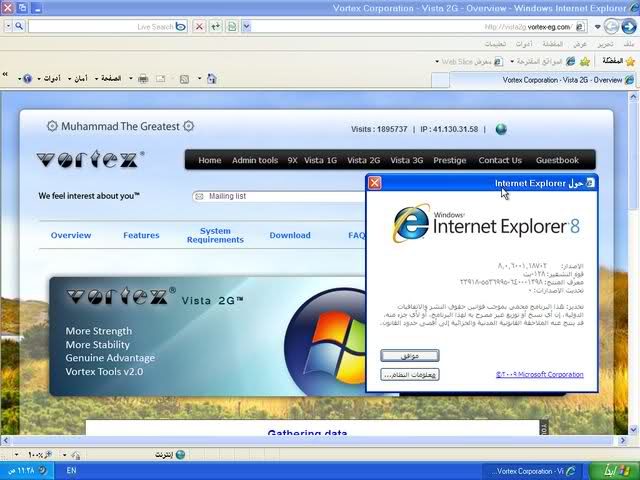This screenshot has width=640, height=480.
Task: Click the globe icon next to IP address
Action: pos(501,129)
